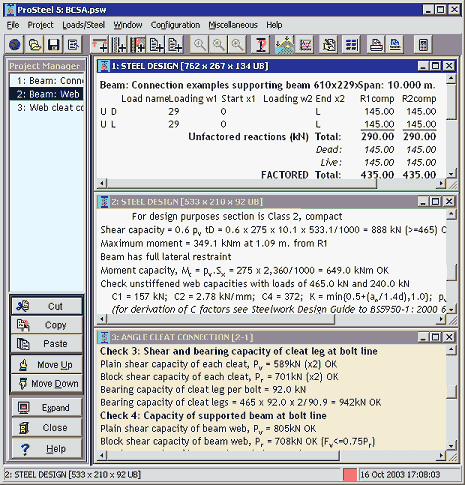Open the Configuration menu
This screenshot has width=465, height=485.
click(x=175, y=25)
